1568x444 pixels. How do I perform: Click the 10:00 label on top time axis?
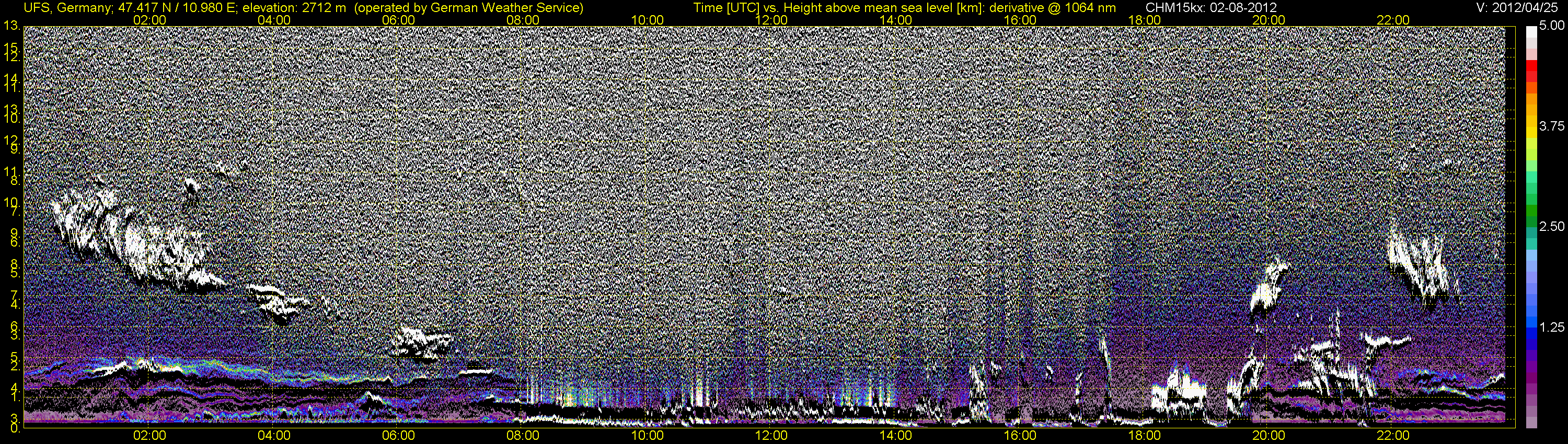click(x=647, y=20)
